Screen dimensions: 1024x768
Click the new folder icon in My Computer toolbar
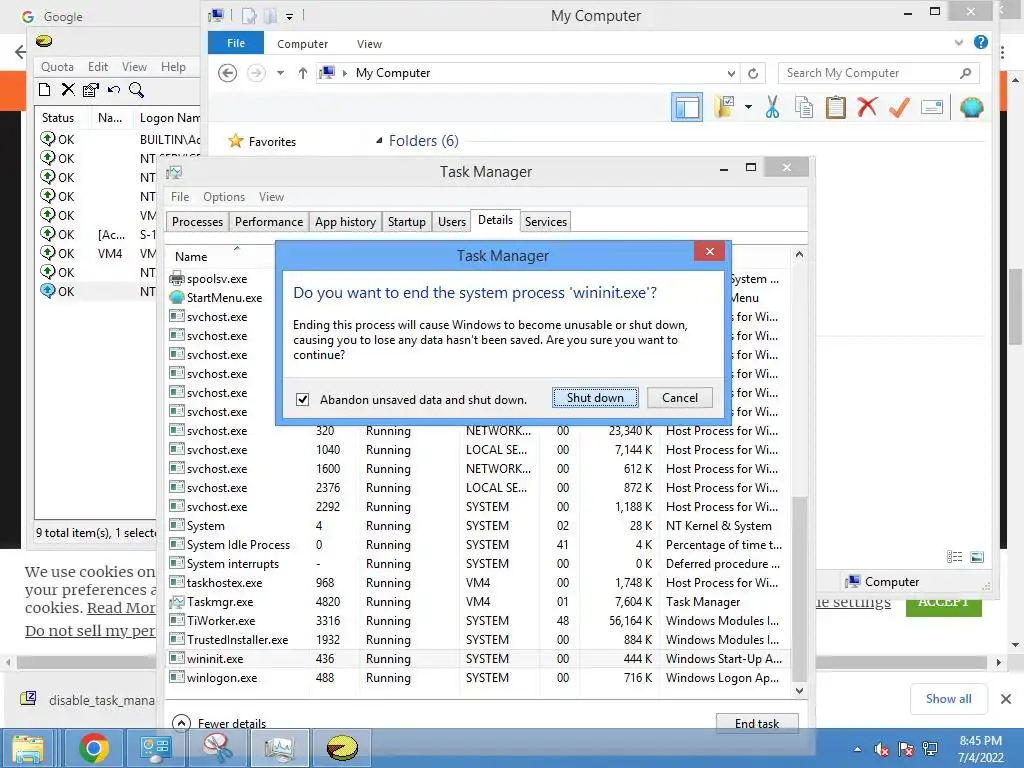tap(724, 106)
